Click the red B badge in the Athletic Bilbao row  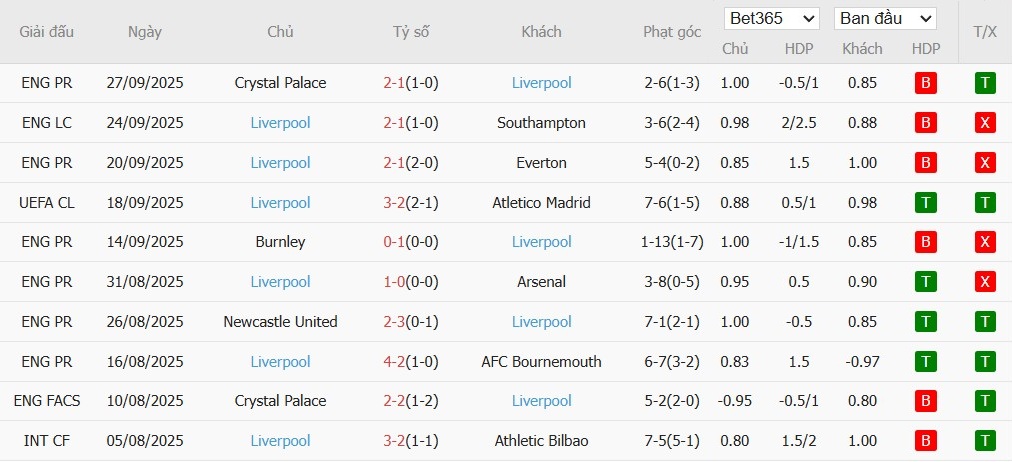tap(926, 441)
